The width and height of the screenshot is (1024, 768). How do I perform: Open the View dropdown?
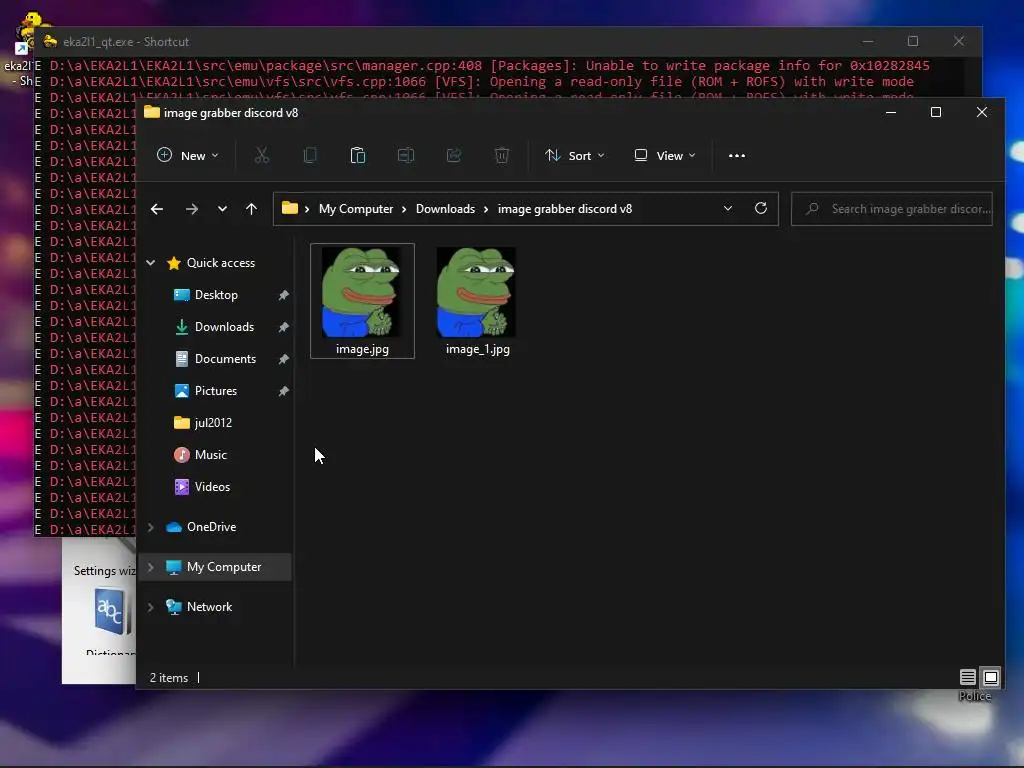[664, 155]
